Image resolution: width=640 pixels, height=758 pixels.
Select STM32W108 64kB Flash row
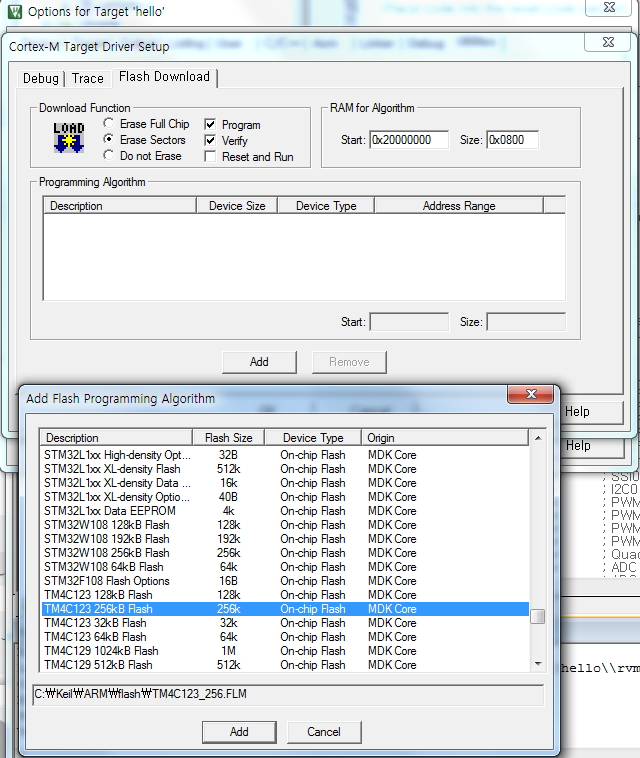tap(285, 567)
